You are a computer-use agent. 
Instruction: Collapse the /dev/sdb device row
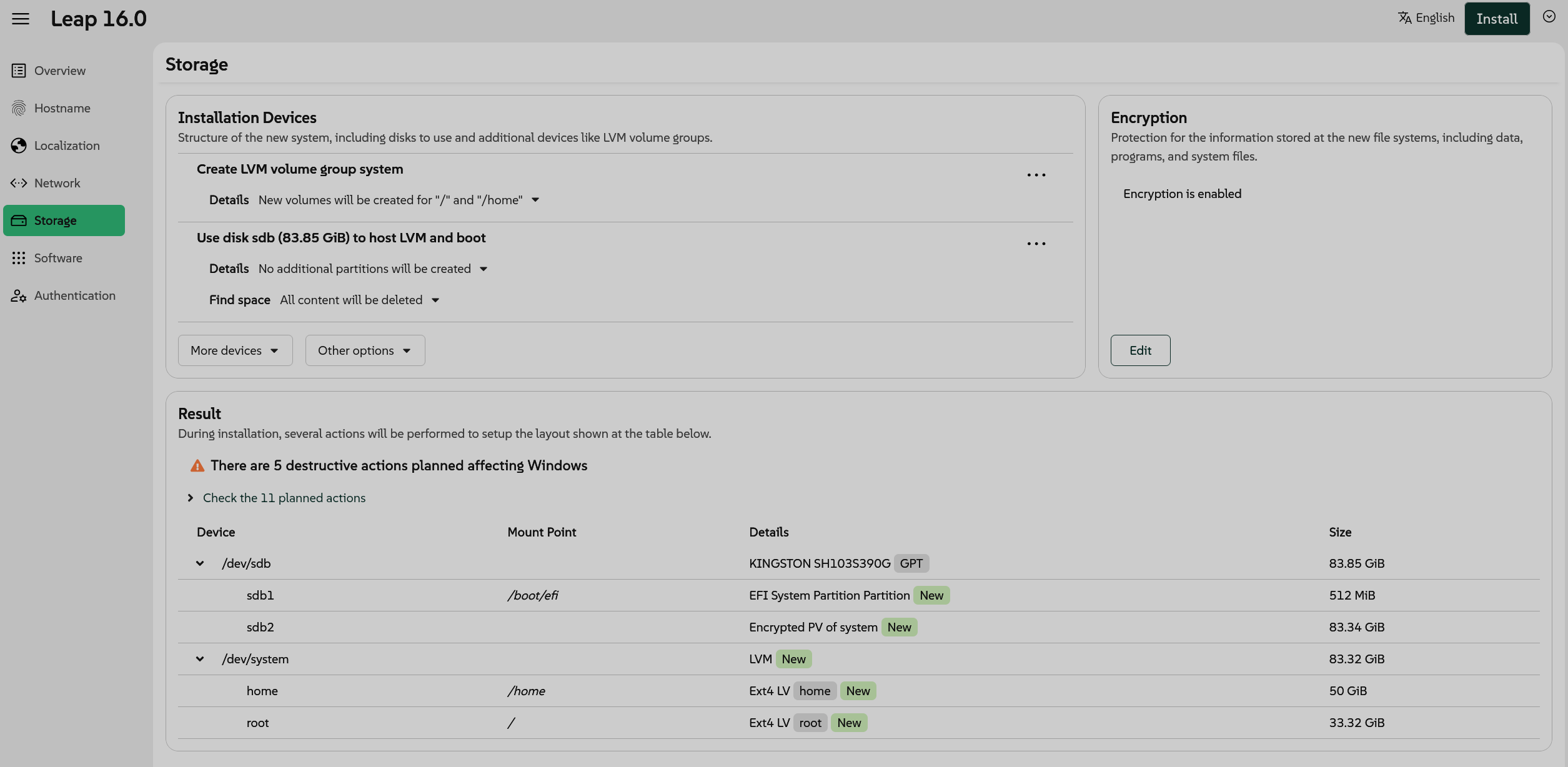[x=200, y=563]
